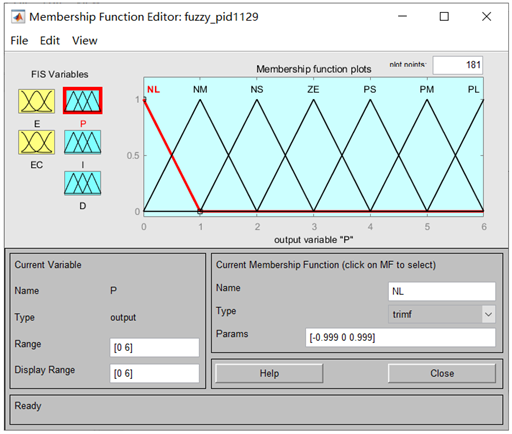
Task: Click the membership function Name field
Action: (x=442, y=291)
